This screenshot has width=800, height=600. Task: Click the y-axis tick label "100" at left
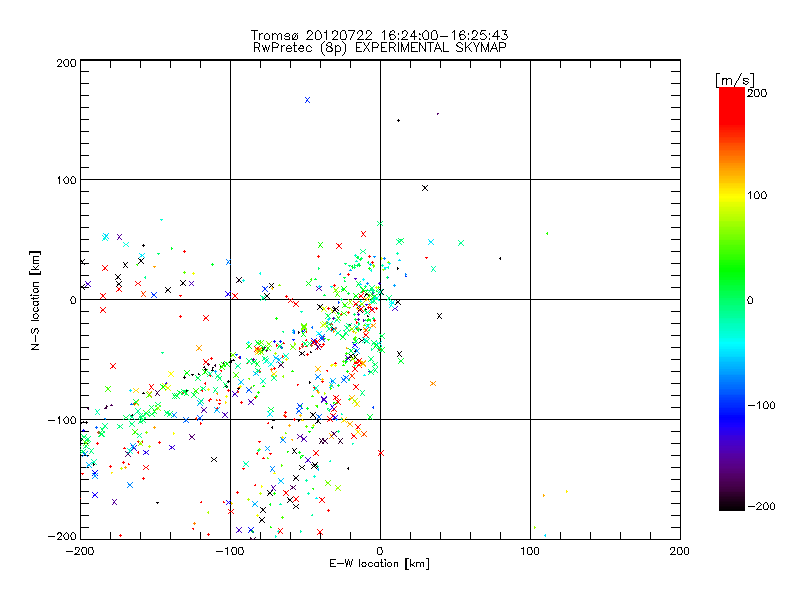[66, 180]
